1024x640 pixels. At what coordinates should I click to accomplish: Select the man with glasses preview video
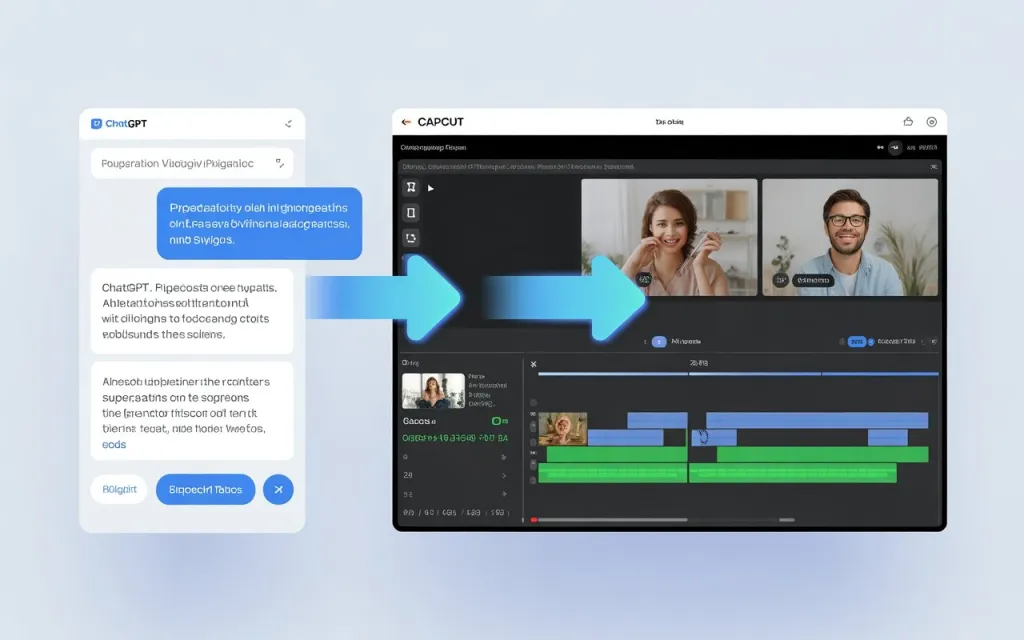click(850, 237)
